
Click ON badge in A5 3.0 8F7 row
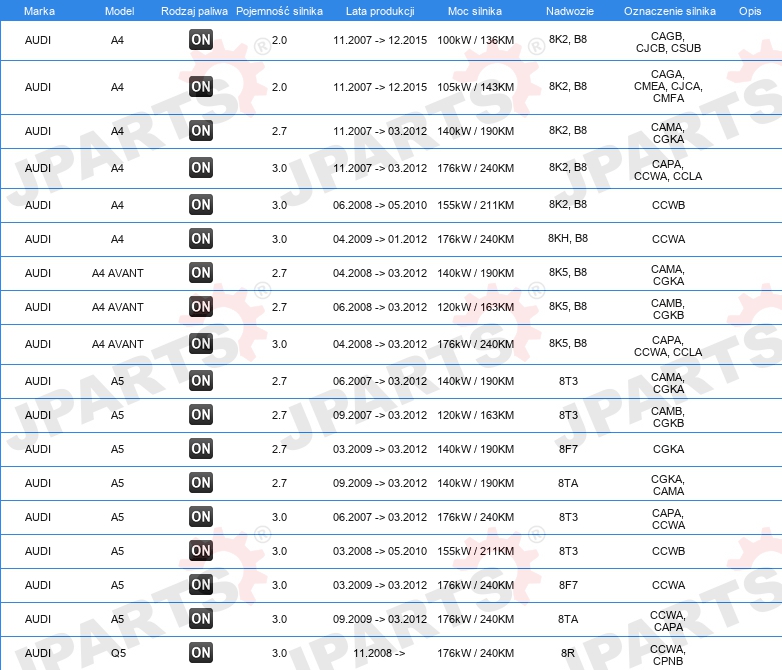coord(201,585)
